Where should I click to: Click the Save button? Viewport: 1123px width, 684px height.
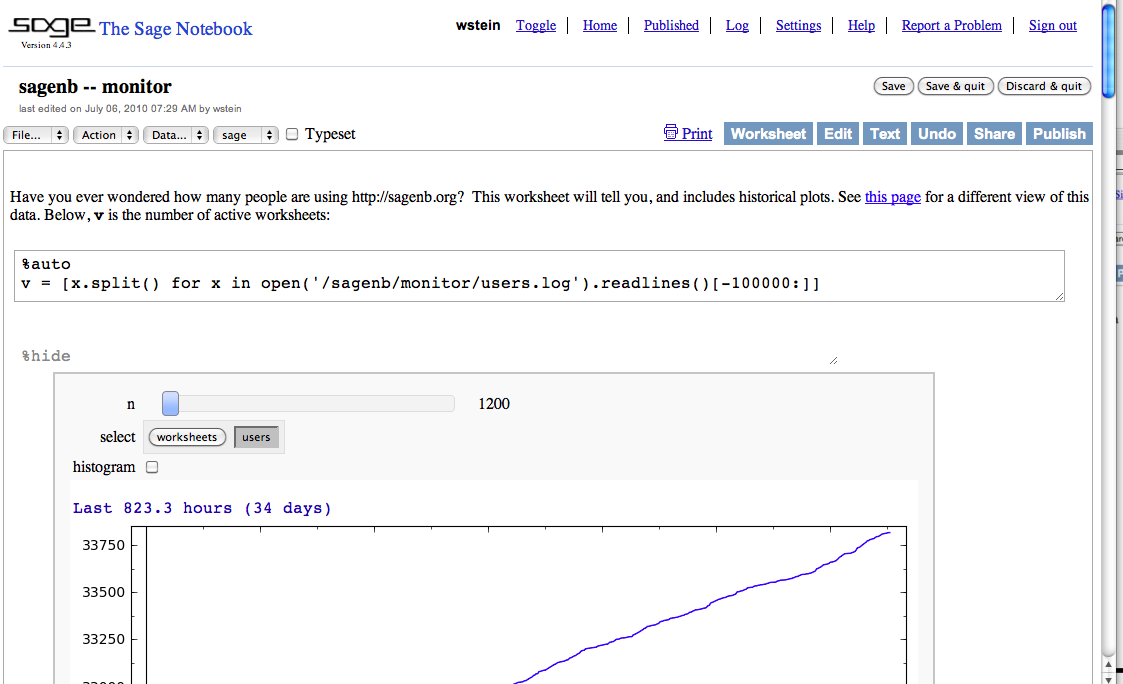point(893,86)
